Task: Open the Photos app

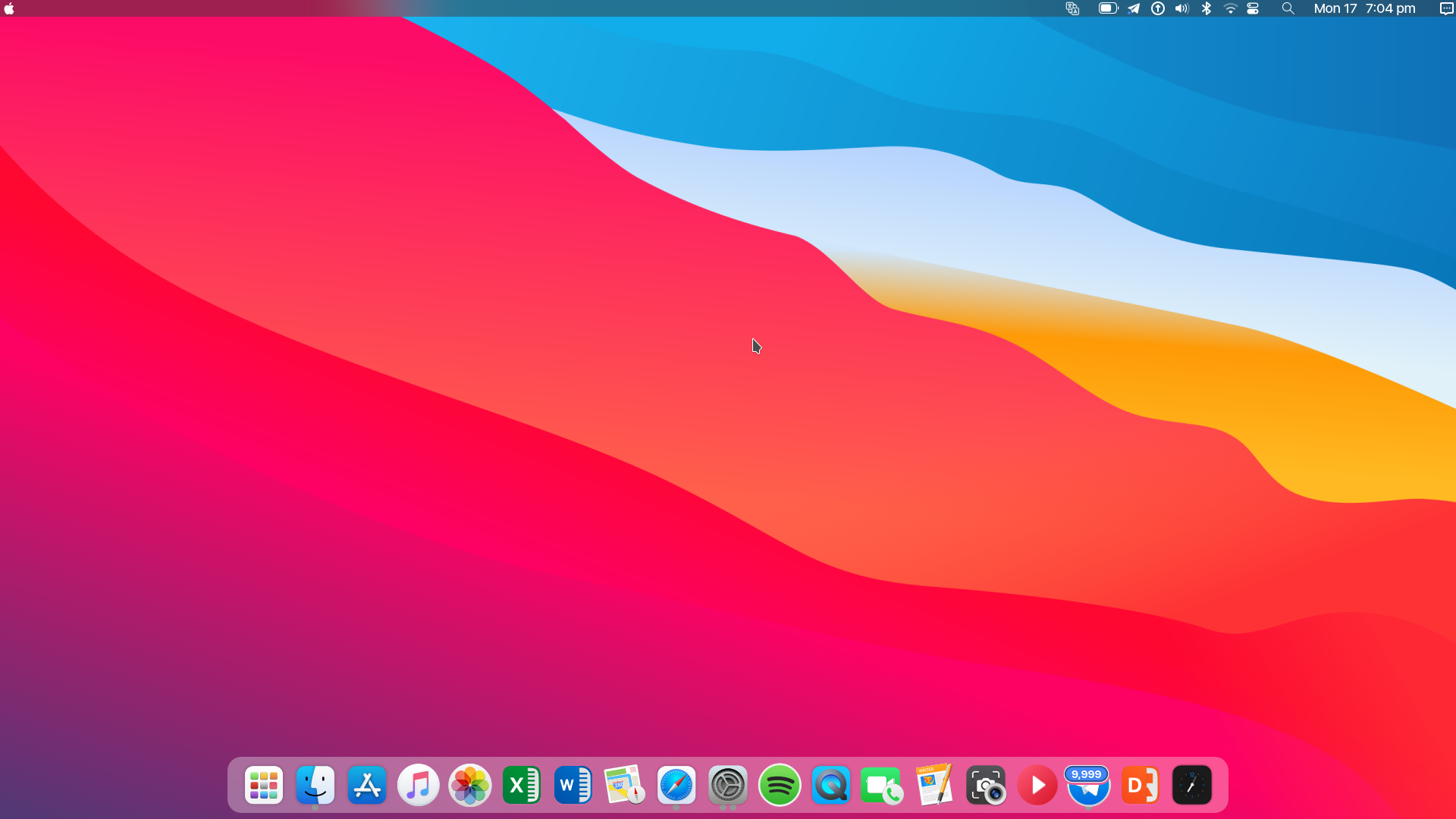Action: point(470,785)
